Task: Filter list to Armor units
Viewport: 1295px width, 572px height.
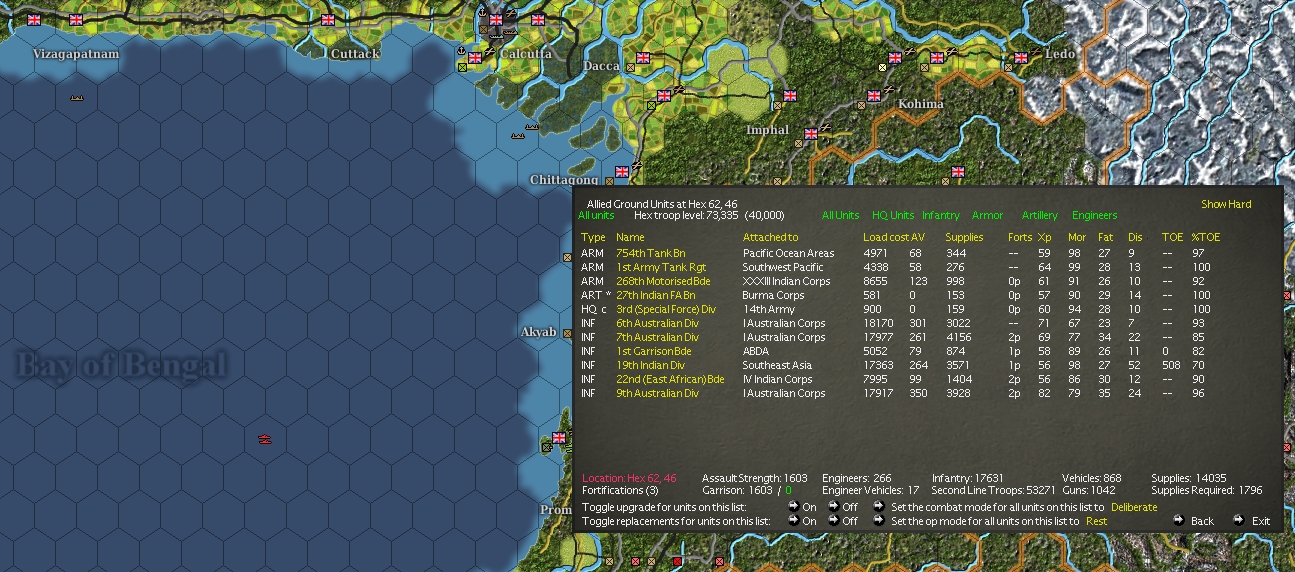Action: pyautogui.click(x=987, y=215)
